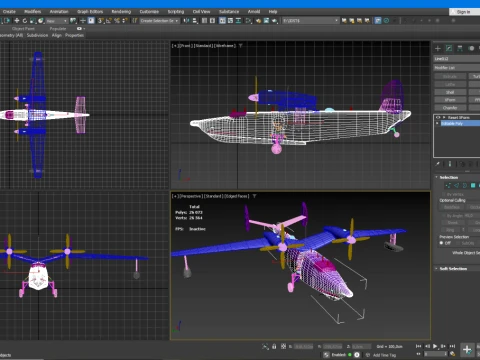480x360 pixels.
Task: Open the project path dropdown in toolbar
Action: pos(310,21)
